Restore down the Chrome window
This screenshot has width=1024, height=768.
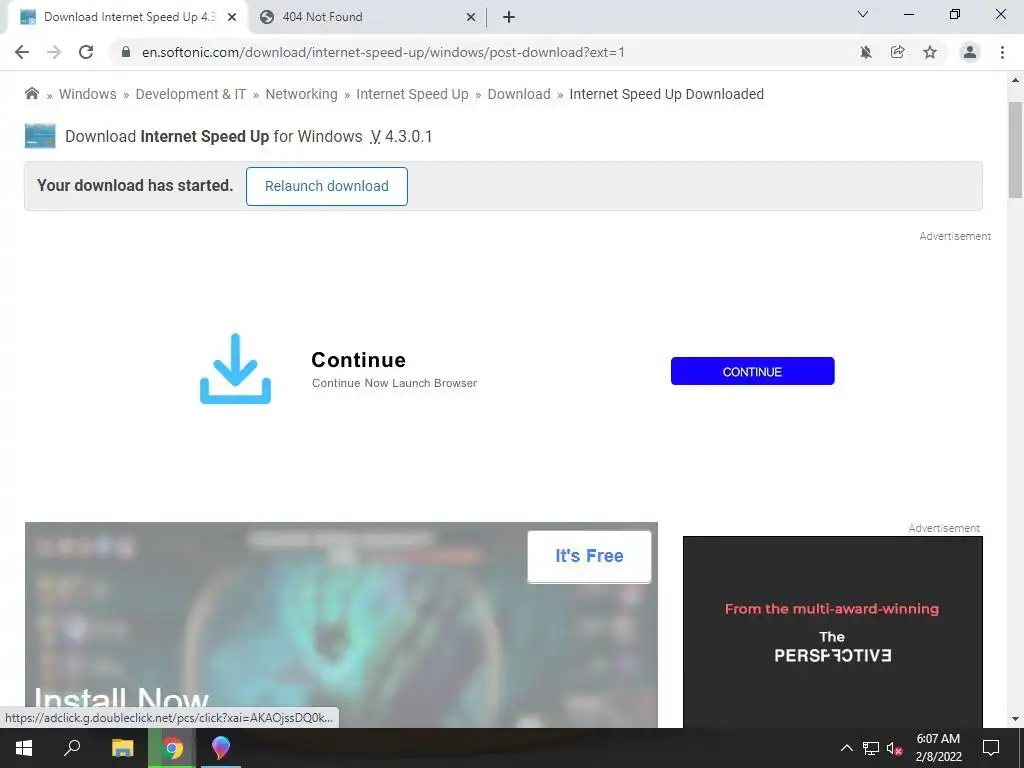coord(955,14)
